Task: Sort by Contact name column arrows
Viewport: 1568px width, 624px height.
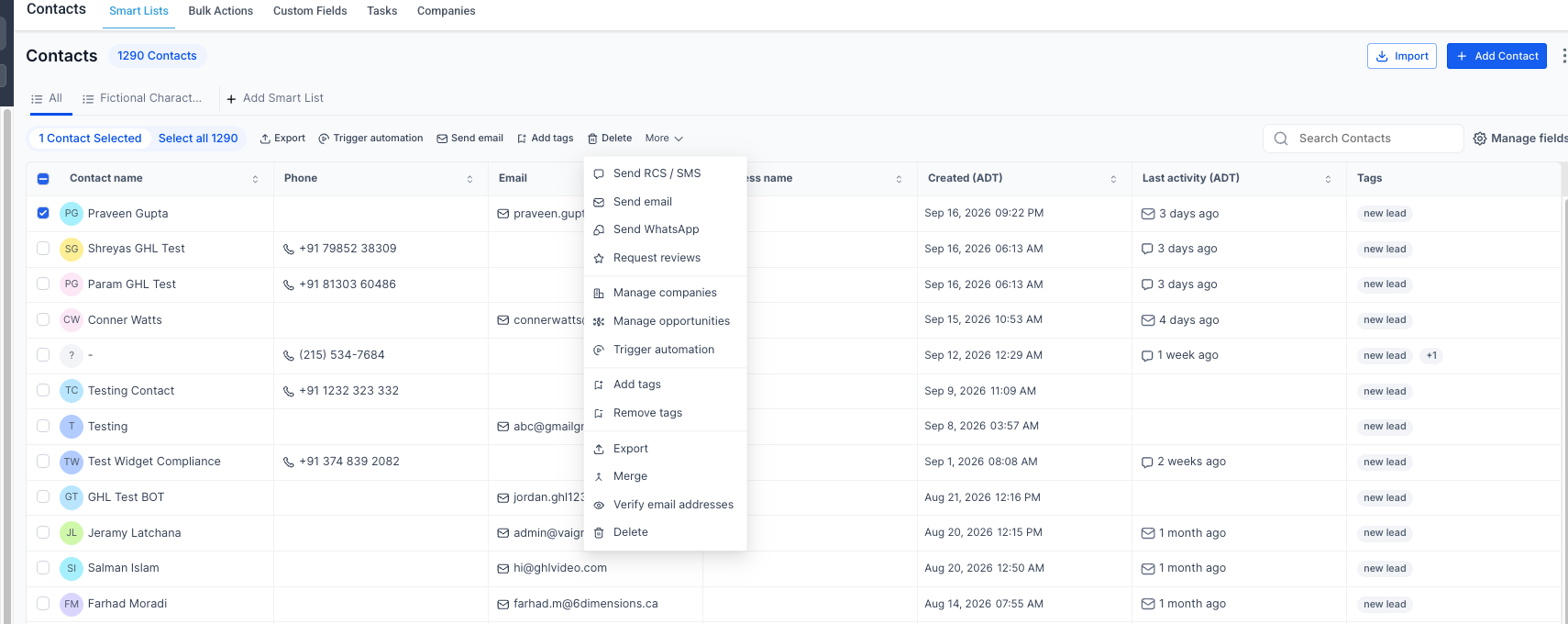Action: point(255,179)
